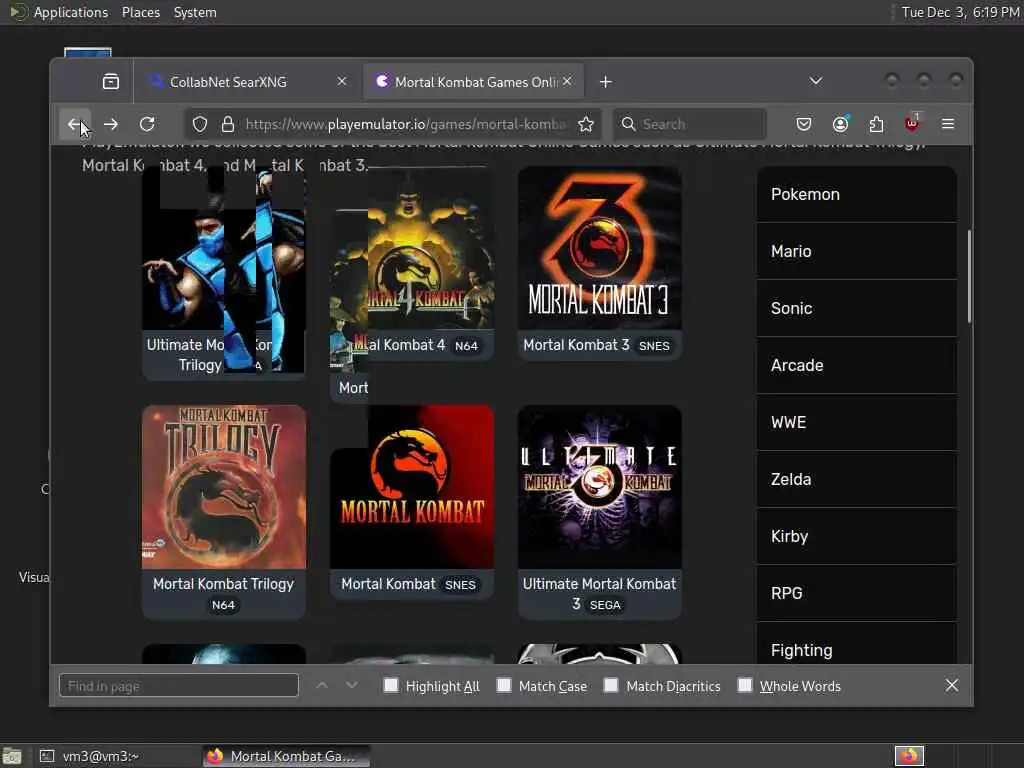Bookmark this page with the star
The width and height of the screenshot is (1024, 768).
point(586,124)
